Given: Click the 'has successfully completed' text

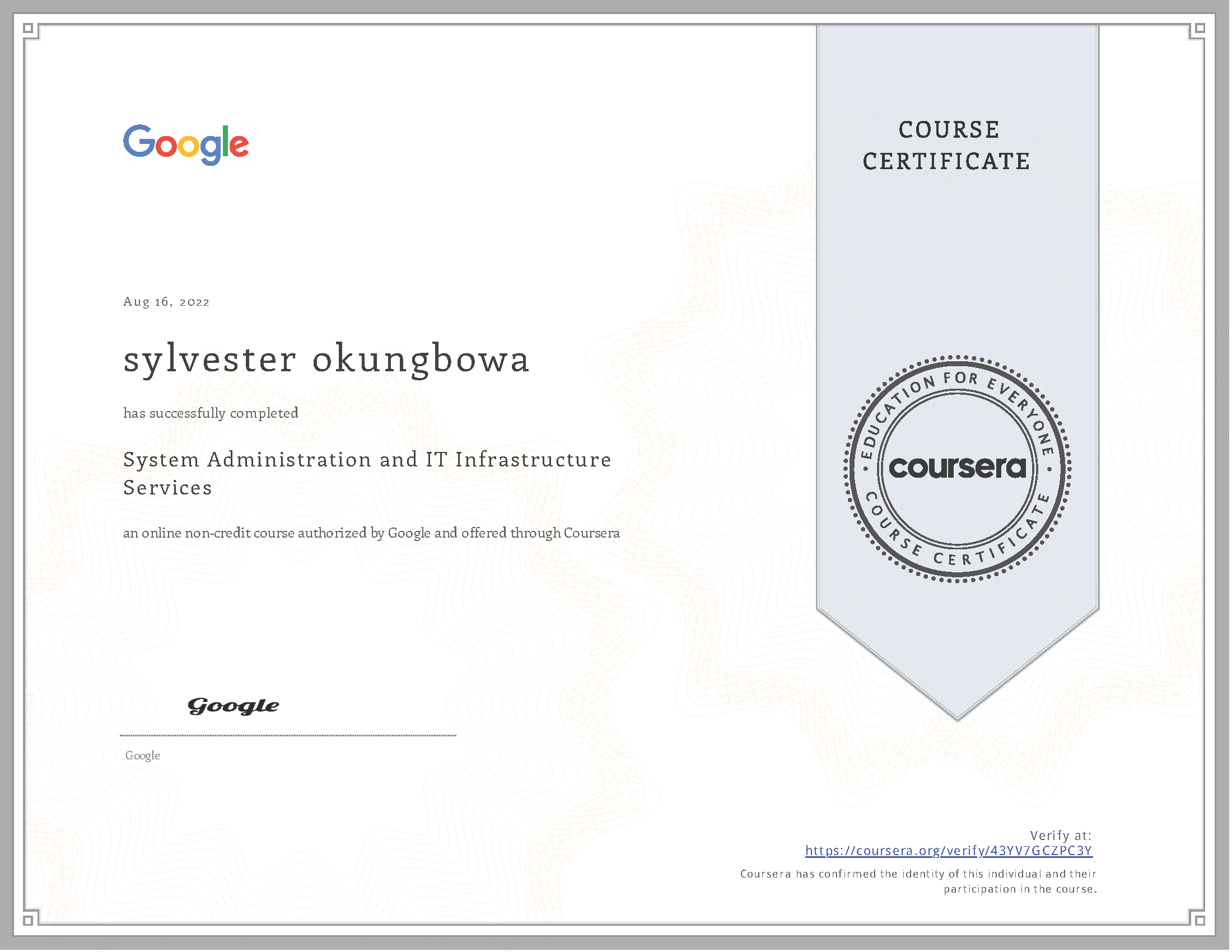Looking at the screenshot, I should point(211,414).
